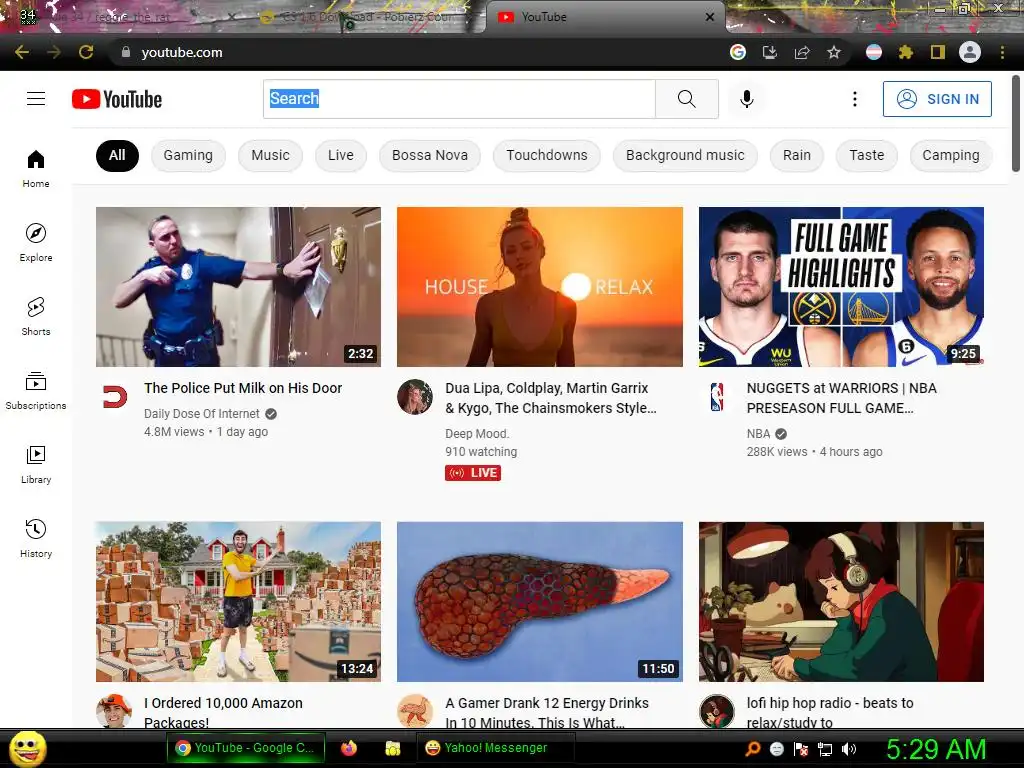Open History in sidebar
The width and height of the screenshot is (1024, 768).
pyautogui.click(x=36, y=538)
